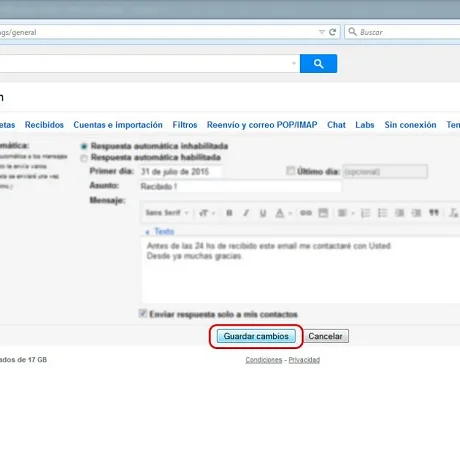Image resolution: width=460 pixels, height=460 pixels.
Task: Enable the Último día checkbox
Action: click(x=291, y=171)
